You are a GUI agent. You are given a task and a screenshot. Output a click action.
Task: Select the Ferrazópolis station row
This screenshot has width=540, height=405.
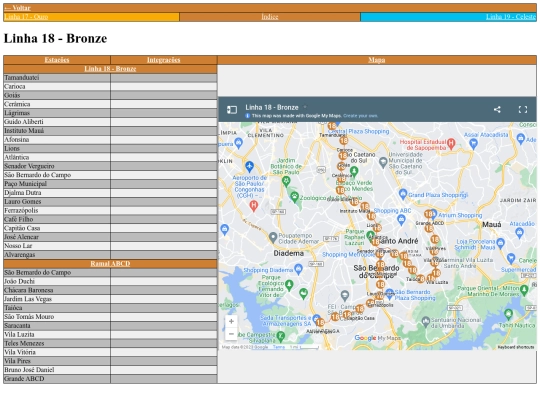[x=110, y=210]
